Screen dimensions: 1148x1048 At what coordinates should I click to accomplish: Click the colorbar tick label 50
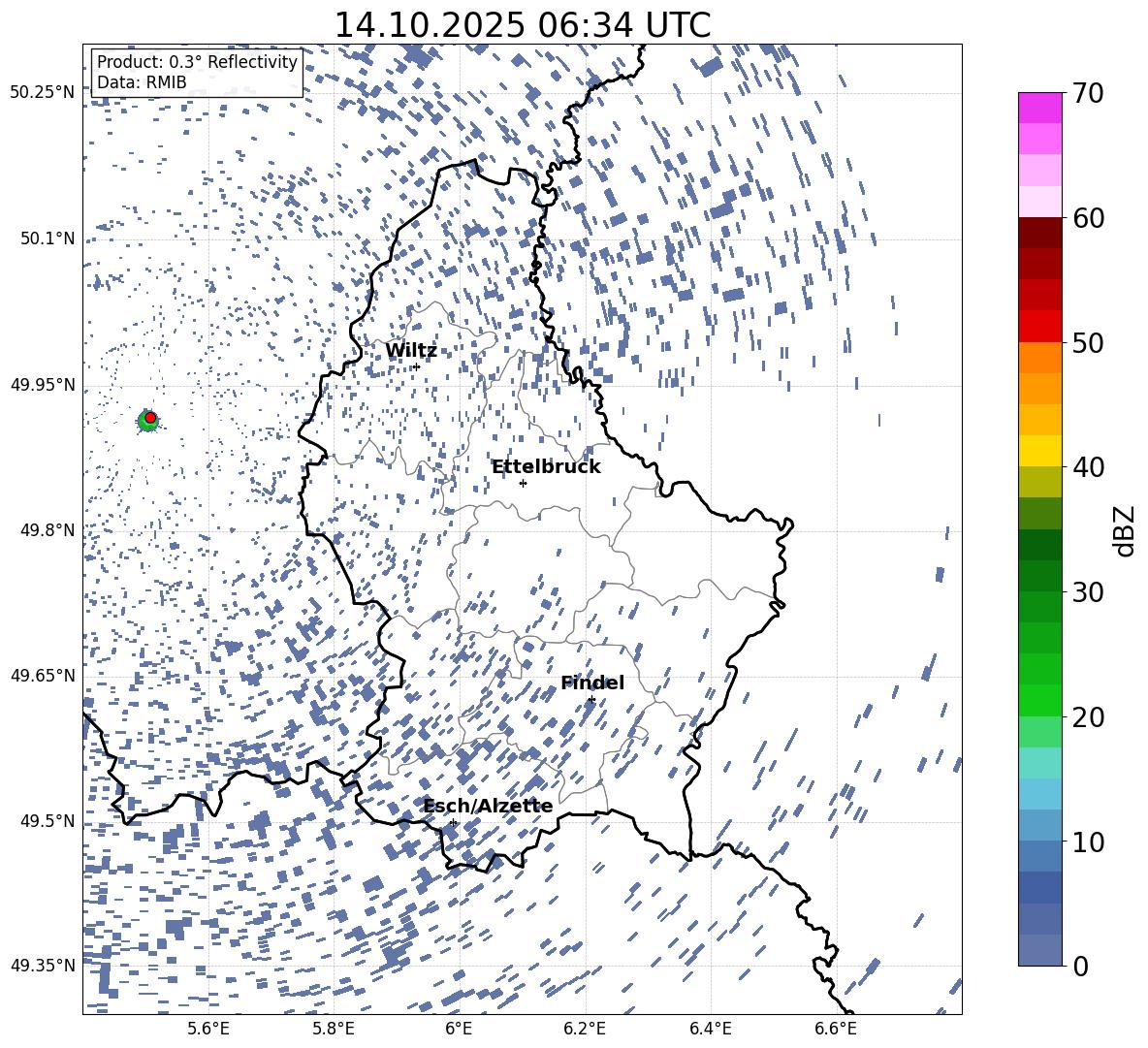tap(1087, 342)
